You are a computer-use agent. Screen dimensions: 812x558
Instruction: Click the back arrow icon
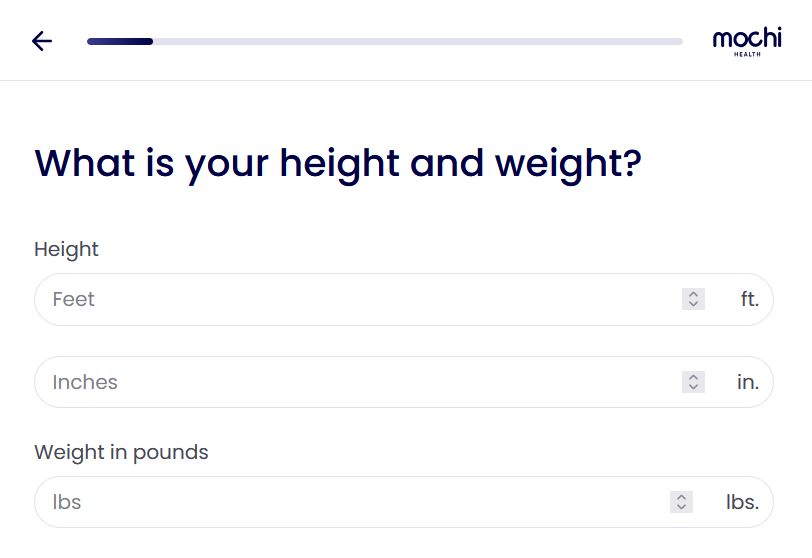coord(42,41)
